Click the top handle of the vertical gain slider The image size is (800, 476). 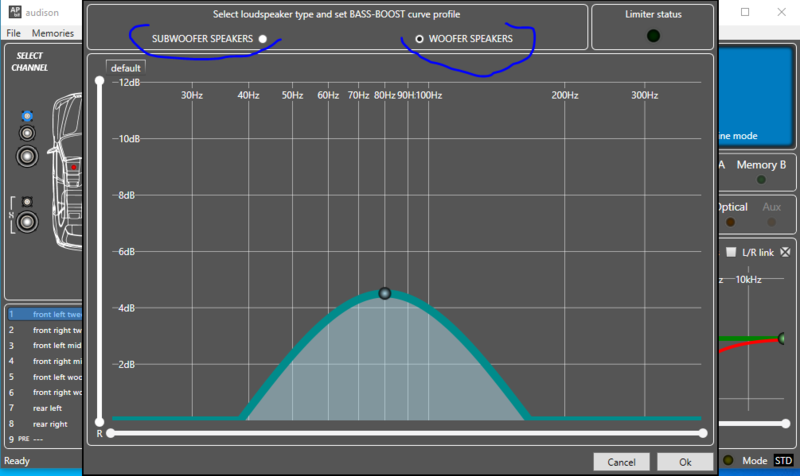[99, 81]
